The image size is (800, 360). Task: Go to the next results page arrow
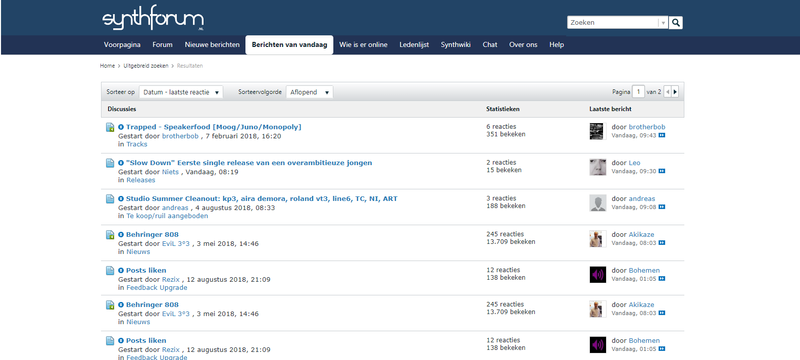(x=676, y=92)
